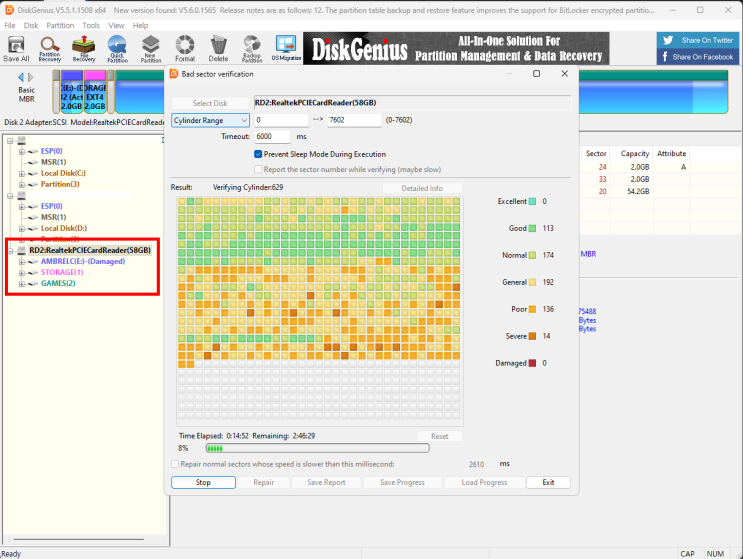Collapse the first disk tree node

pos(10,141)
